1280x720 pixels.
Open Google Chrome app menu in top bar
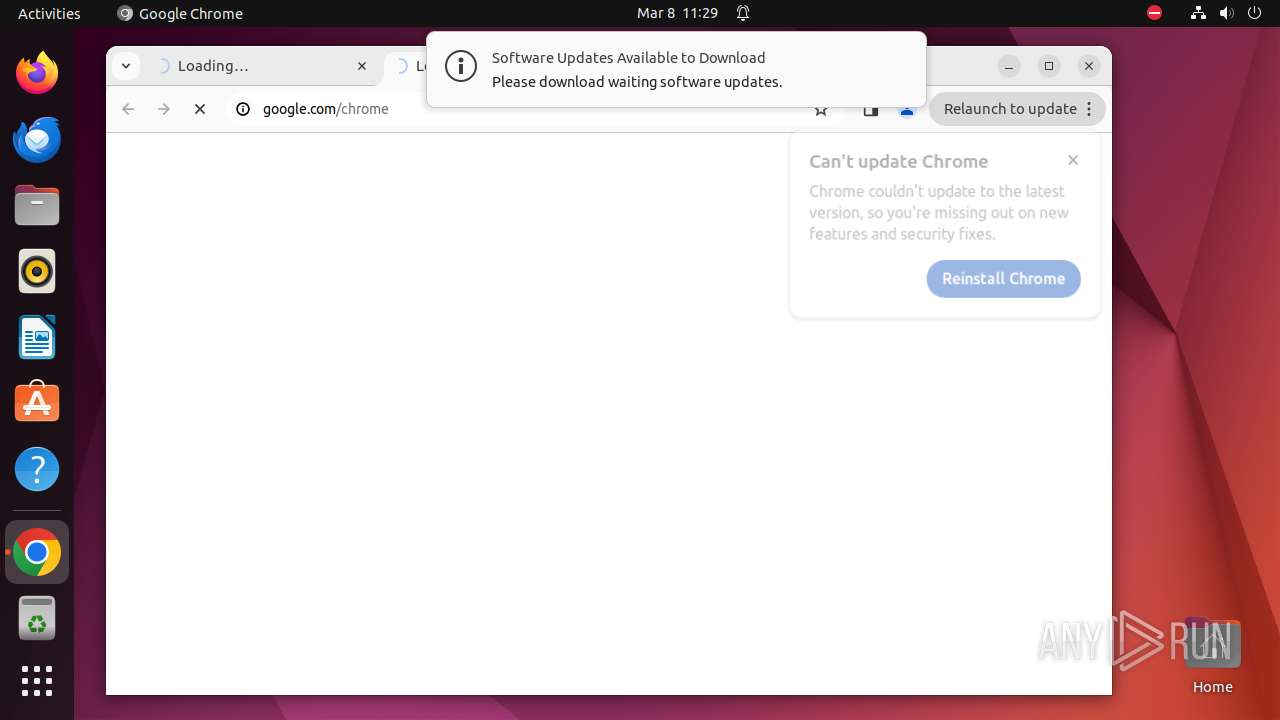tap(180, 13)
